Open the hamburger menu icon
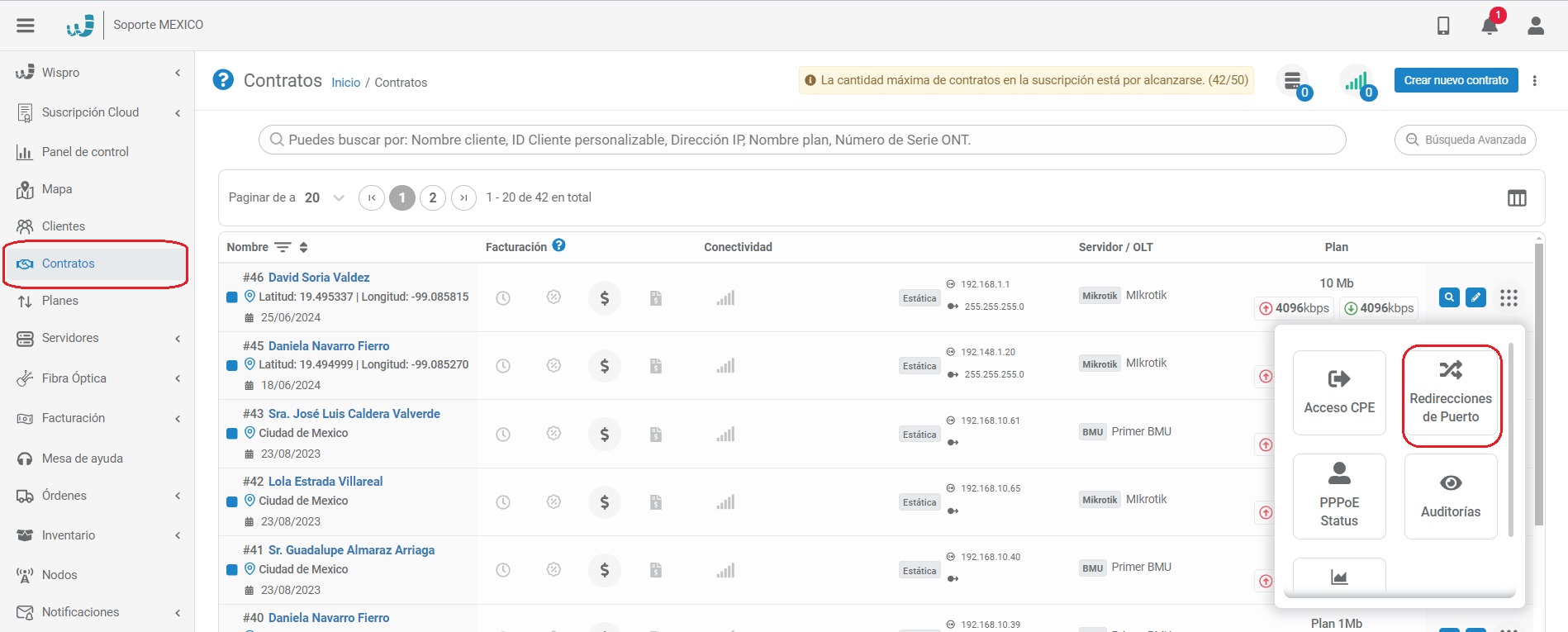Screen dimensions: 1568x632 tap(26, 25)
